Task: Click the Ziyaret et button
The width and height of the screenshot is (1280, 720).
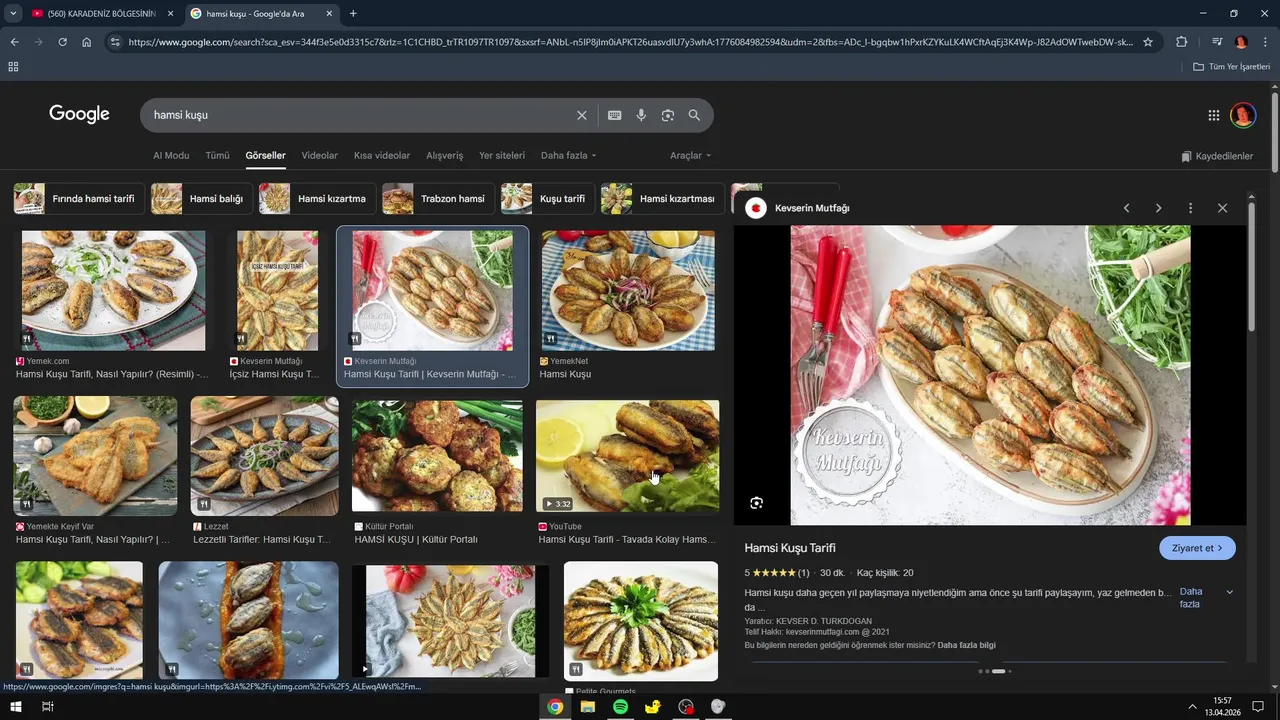Action: 1197,548
